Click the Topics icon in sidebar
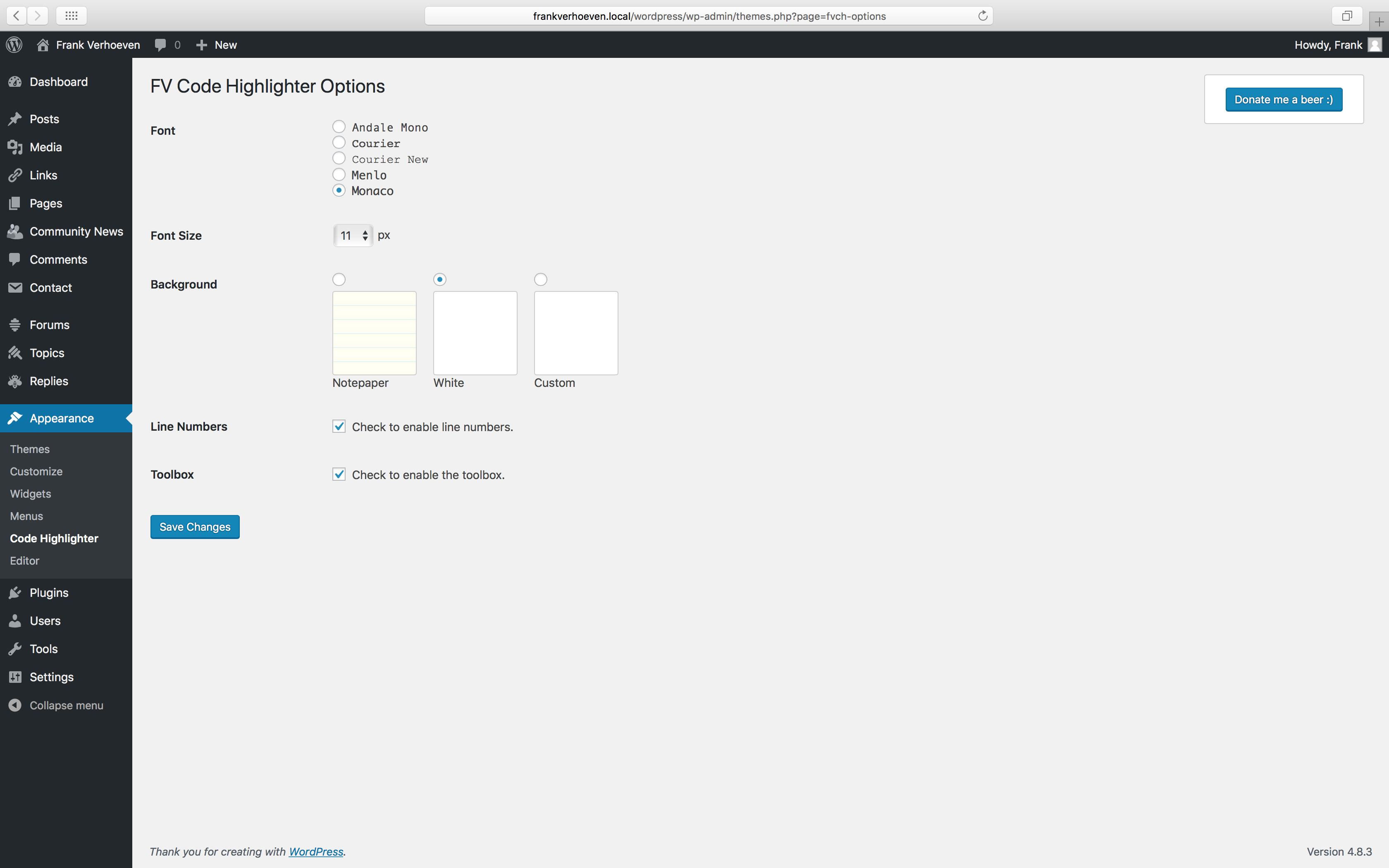The width and height of the screenshot is (1389, 868). point(15,353)
